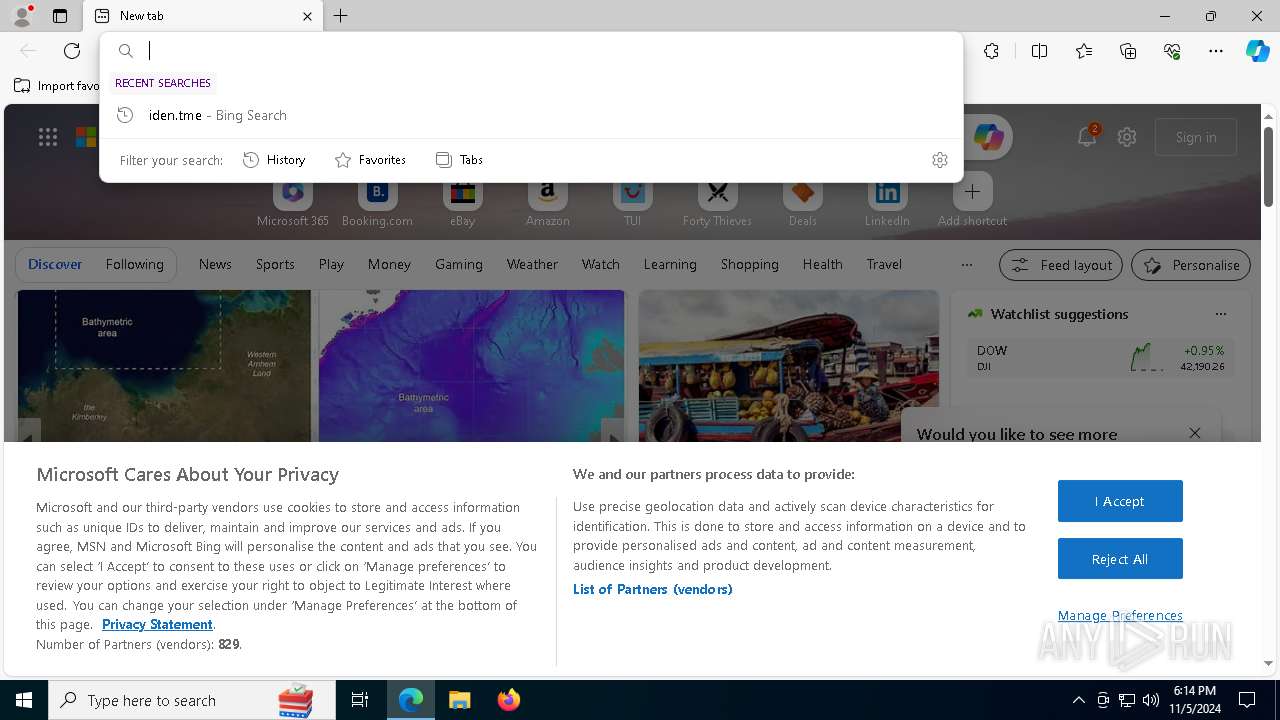The width and height of the screenshot is (1280, 720).
Task: Refresh the page
Action: point(72,51)
